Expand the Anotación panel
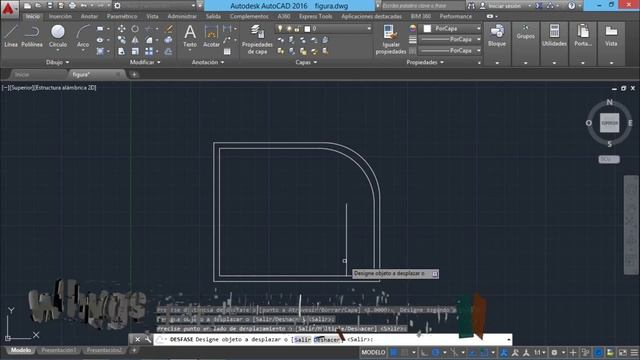640x360 pixels. [x=208, y=62]
